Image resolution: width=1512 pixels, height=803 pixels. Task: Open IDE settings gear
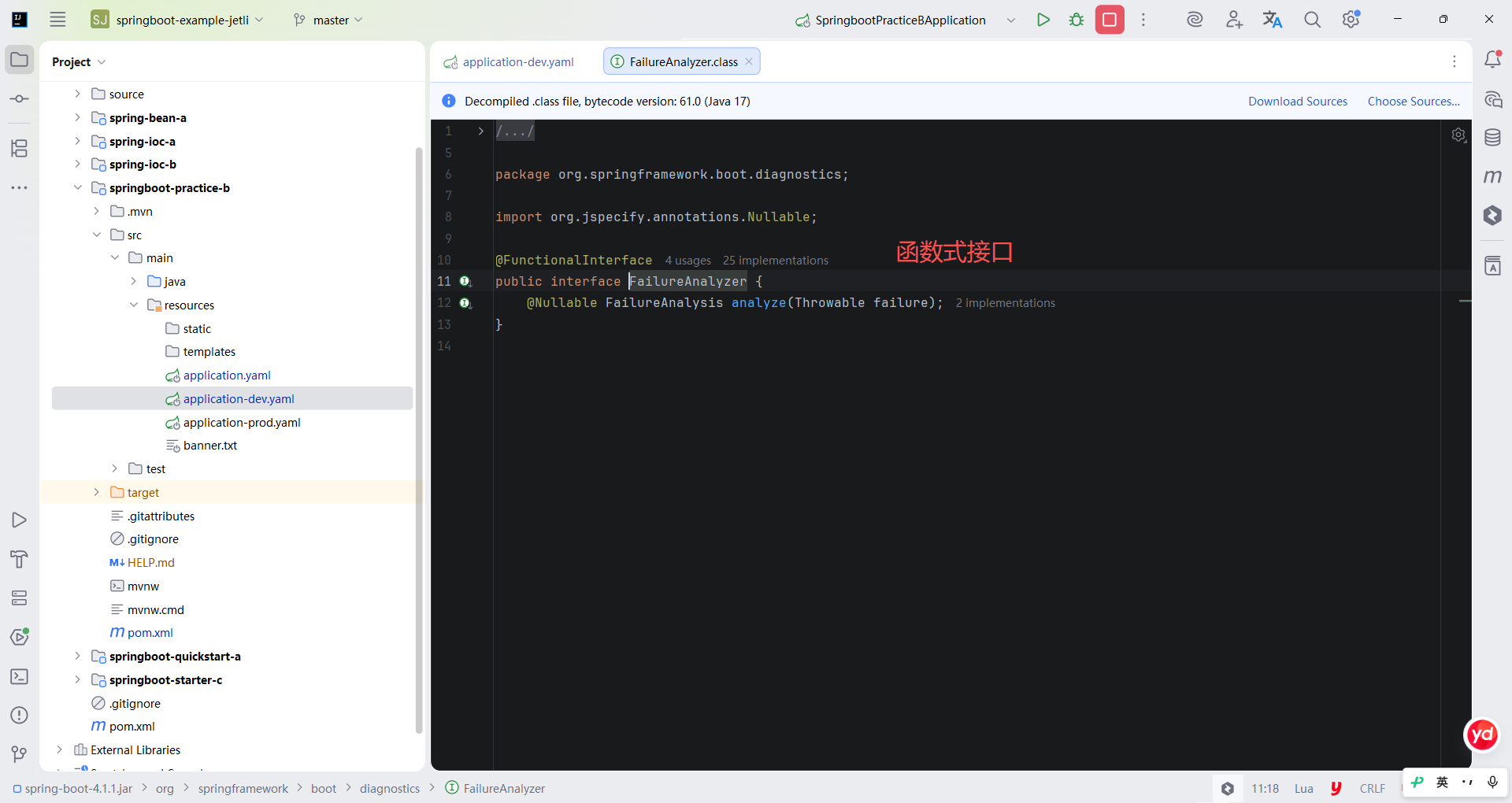click(1351, 19)
